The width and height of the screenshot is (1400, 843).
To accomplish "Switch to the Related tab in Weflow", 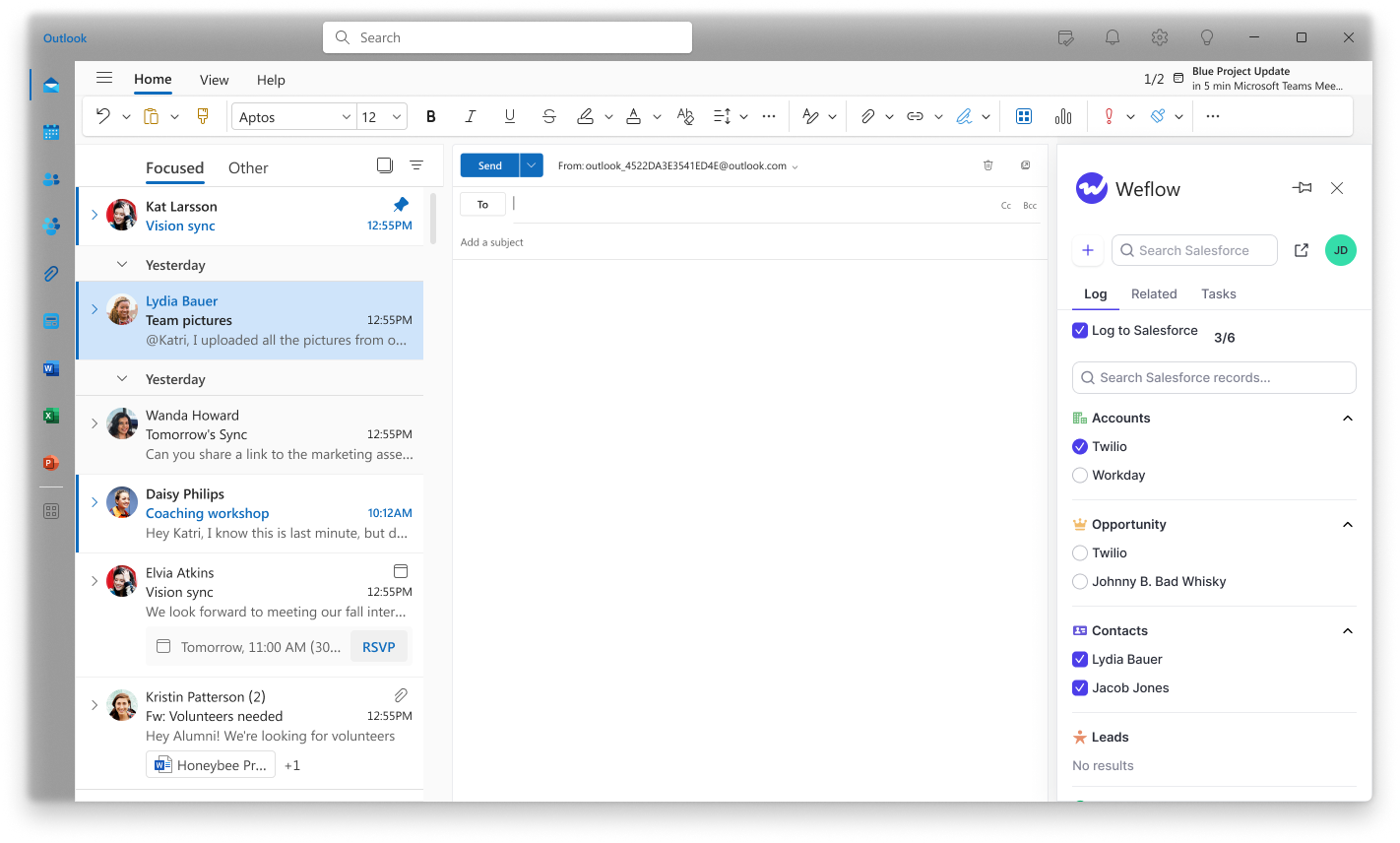I will 1154,293.
